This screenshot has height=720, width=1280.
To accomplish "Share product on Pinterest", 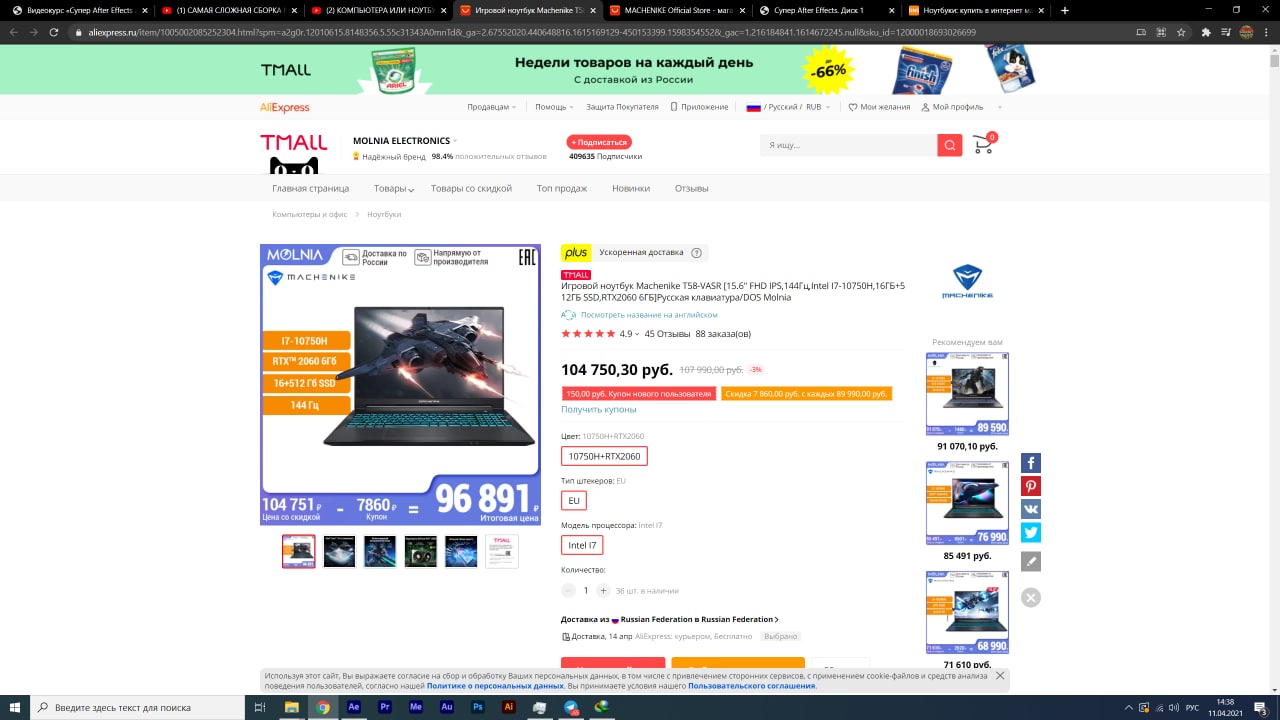I will [1031, 486].
